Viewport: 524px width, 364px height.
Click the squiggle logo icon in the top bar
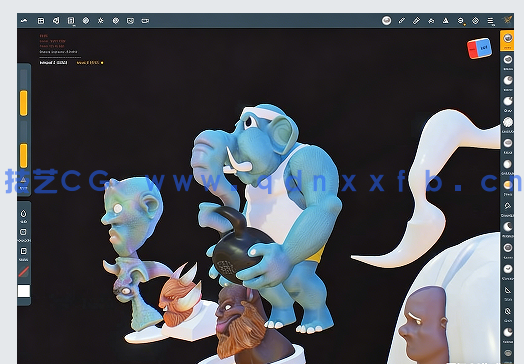pos(24,21)
